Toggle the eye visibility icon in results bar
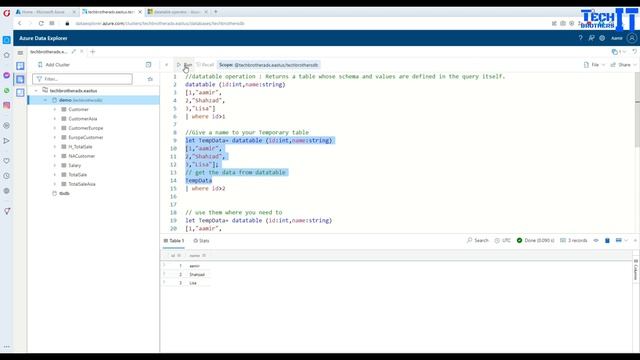This screenshot has height=360, width=640. [596, 240]
